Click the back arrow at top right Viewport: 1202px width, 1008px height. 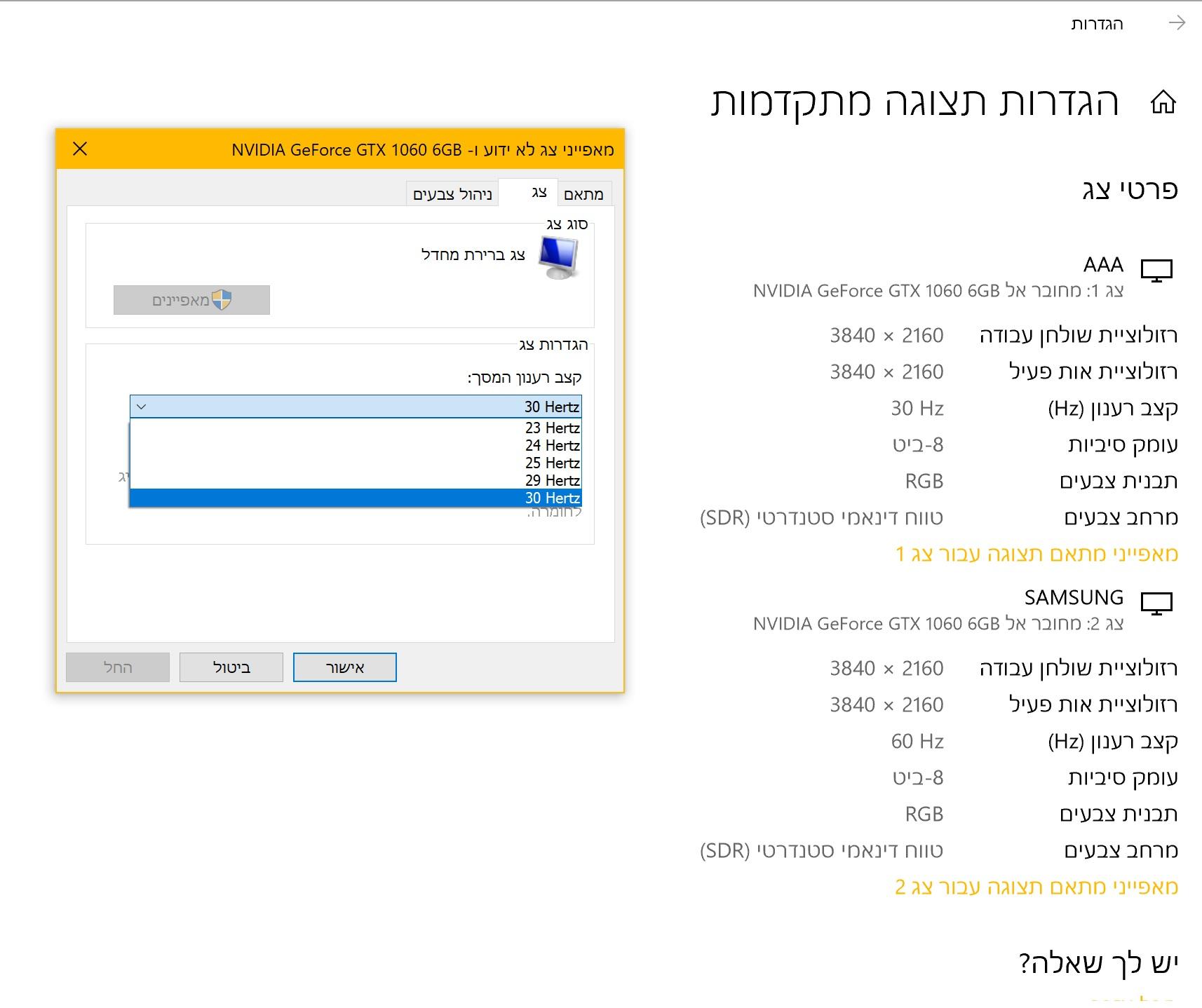[1177, 23]
